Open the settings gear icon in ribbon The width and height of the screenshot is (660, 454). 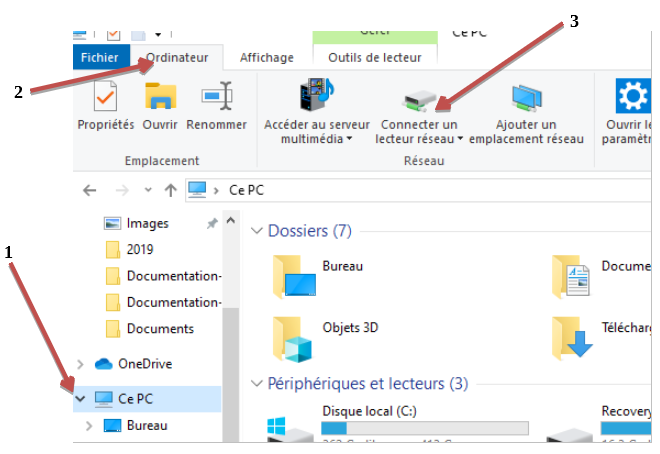(x=632, y=97)
